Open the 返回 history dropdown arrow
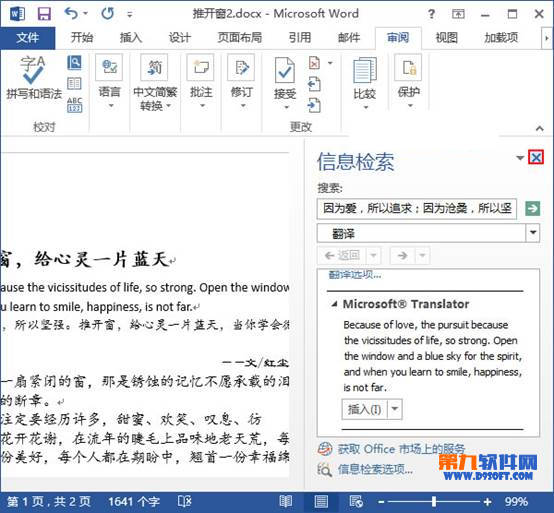The width and height of the screenshot is (554, 513). coord(374,255)
